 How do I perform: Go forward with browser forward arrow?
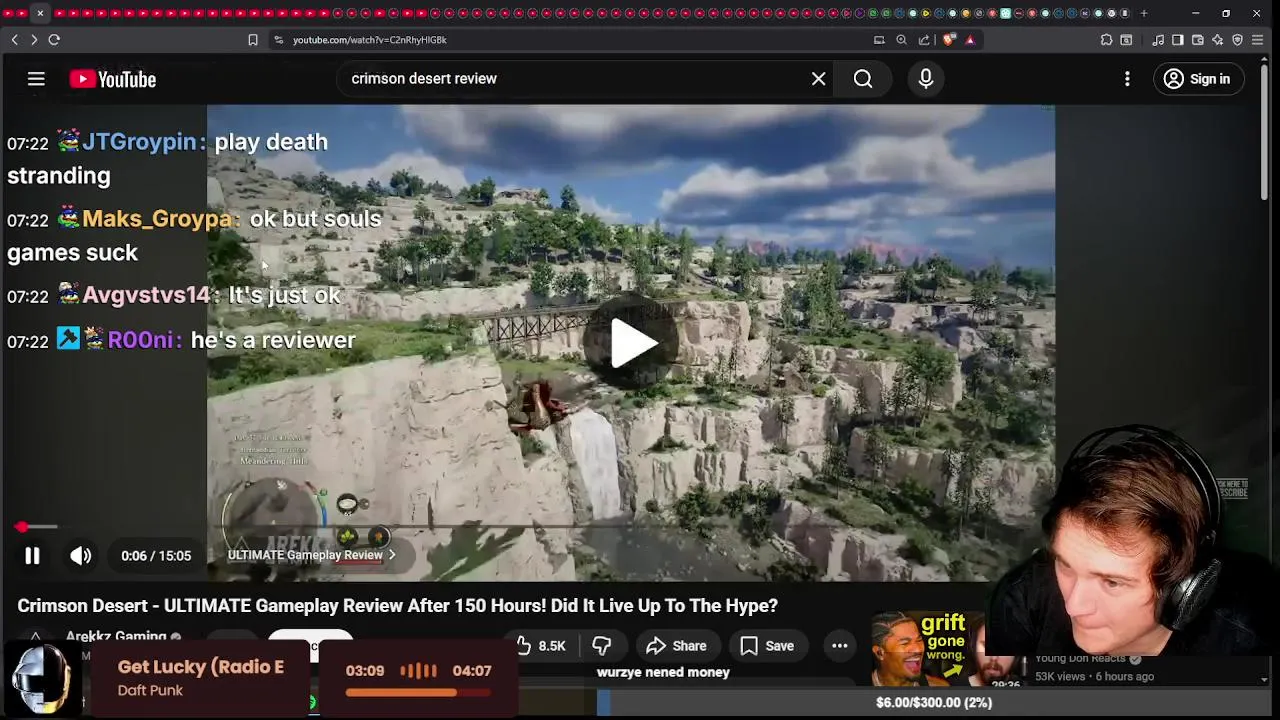[x=33, y=40]
